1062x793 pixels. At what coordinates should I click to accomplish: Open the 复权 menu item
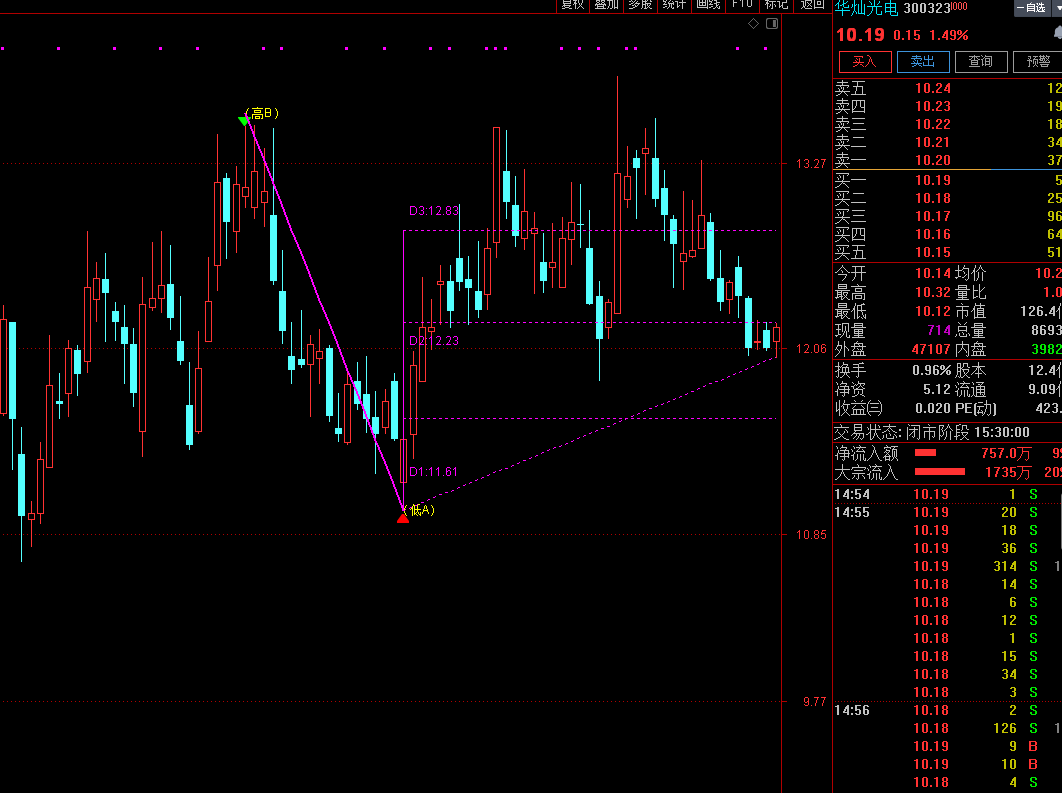(x=572, y=5)
